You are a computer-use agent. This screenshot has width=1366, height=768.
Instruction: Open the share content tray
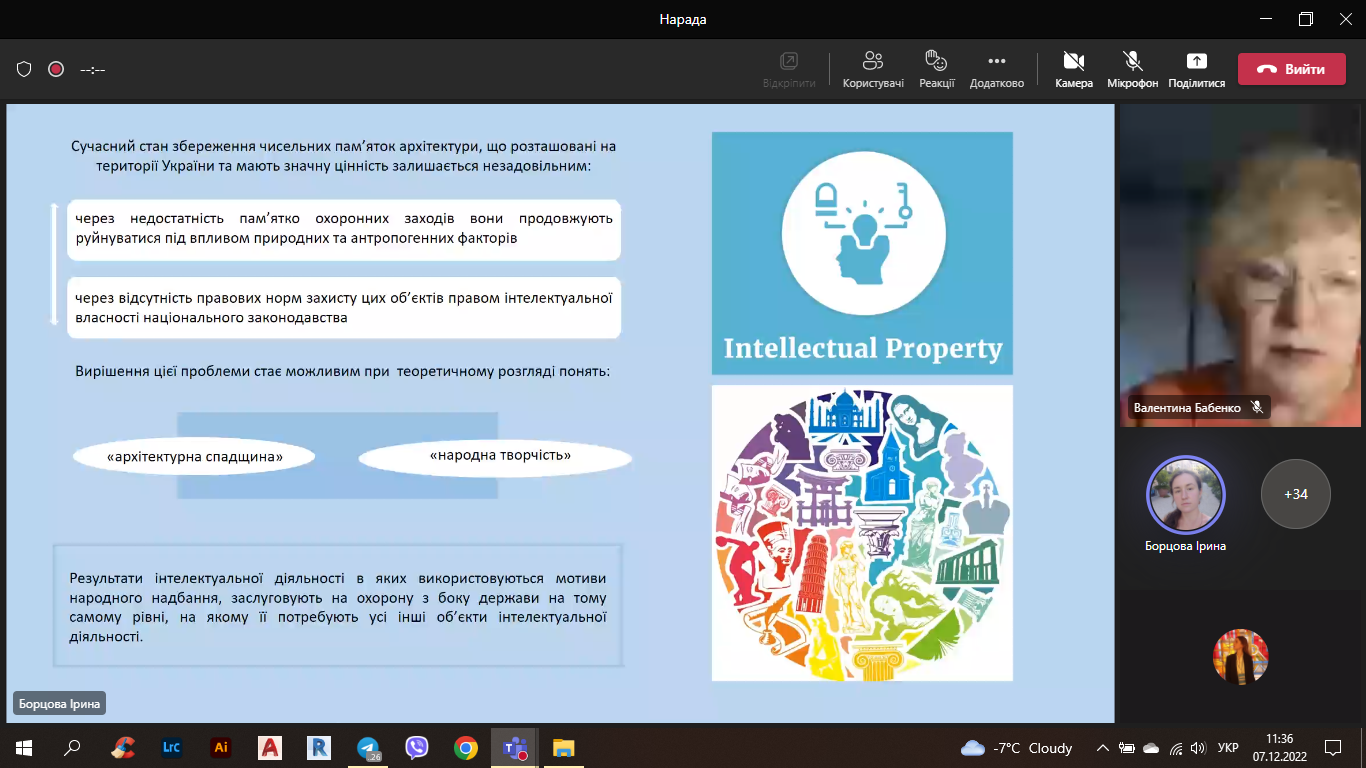click(1196, 69)
